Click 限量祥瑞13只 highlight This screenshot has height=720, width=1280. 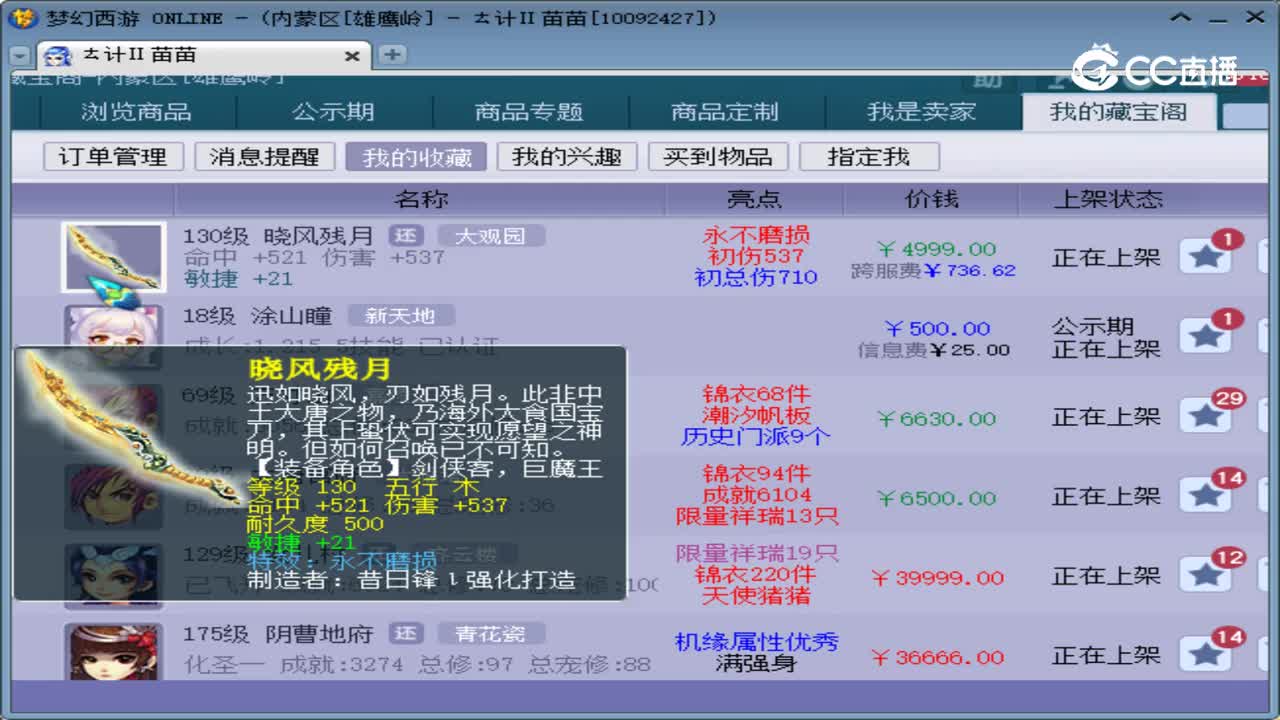[x=756, y=516]
